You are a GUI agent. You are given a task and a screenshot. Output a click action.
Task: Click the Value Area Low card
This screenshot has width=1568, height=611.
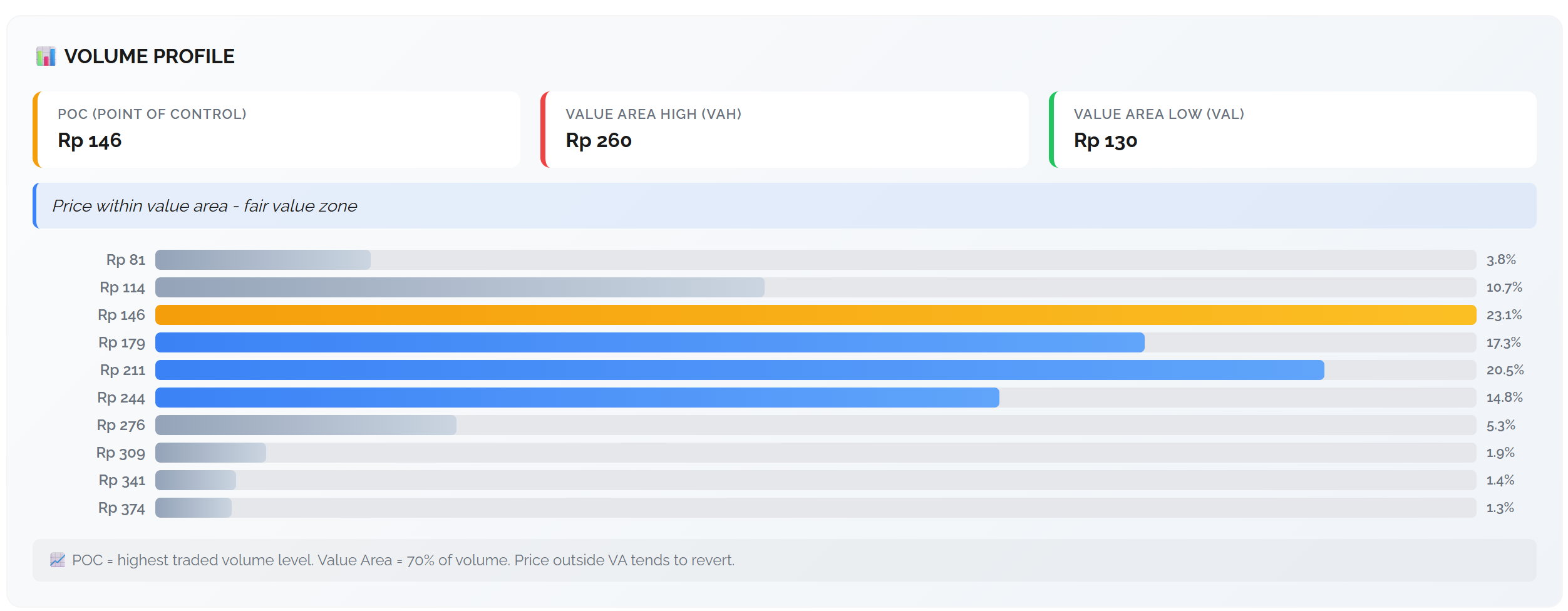point(1292,130)
